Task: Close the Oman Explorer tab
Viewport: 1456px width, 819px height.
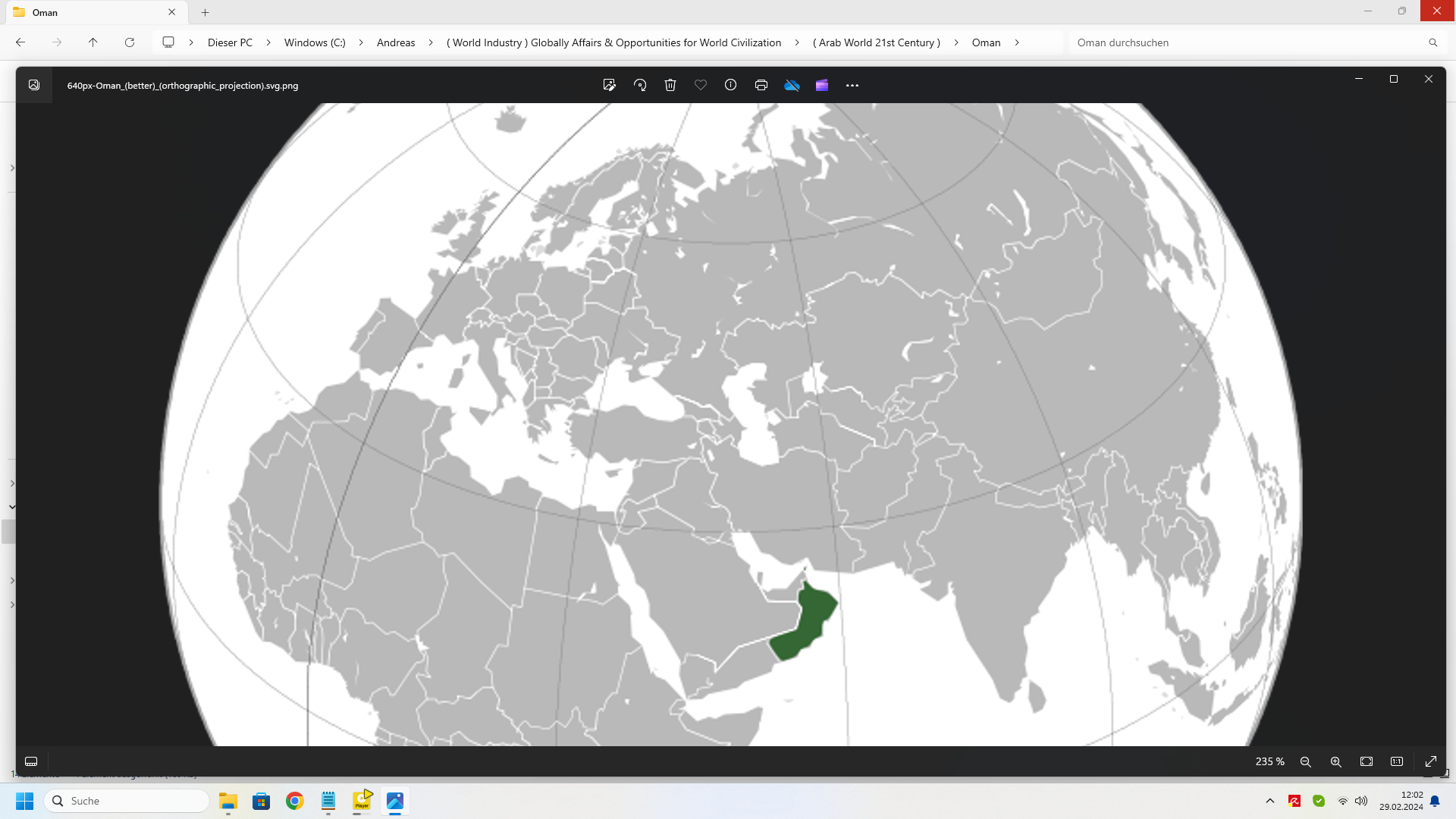Action: point(172,12)
